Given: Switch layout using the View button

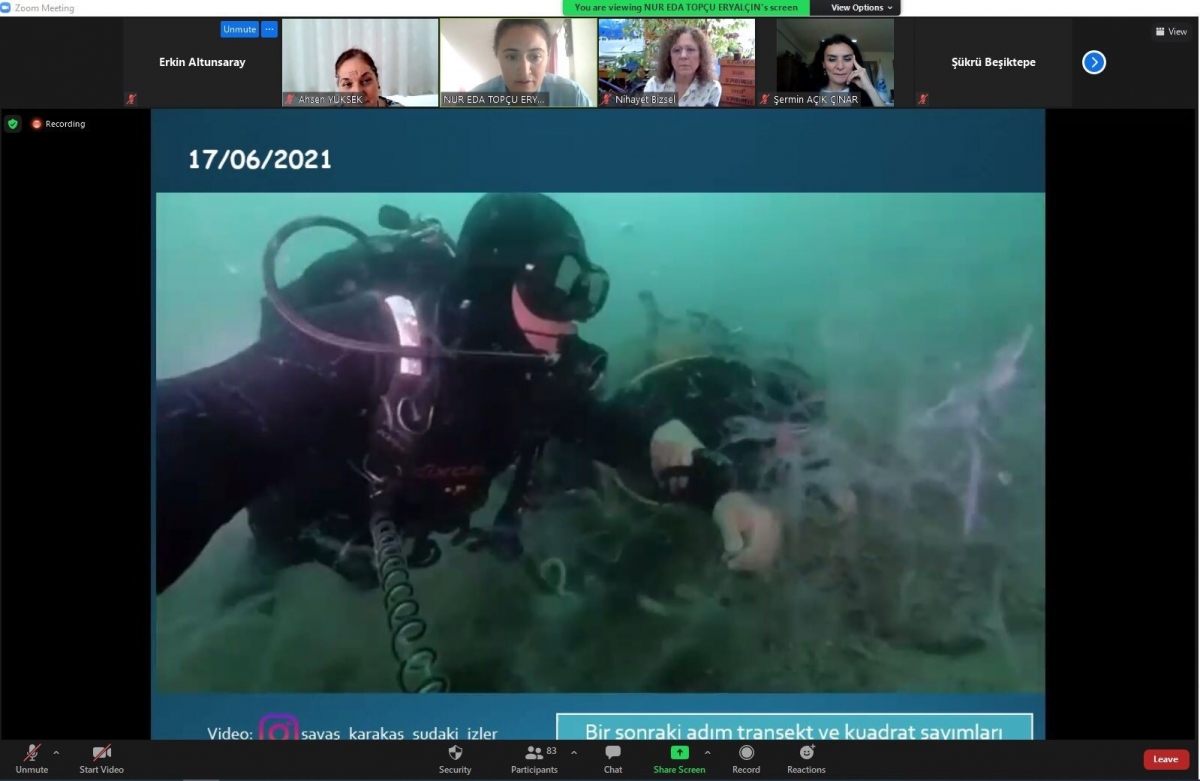Looking at the screenshot, I should coord(1171,32).
